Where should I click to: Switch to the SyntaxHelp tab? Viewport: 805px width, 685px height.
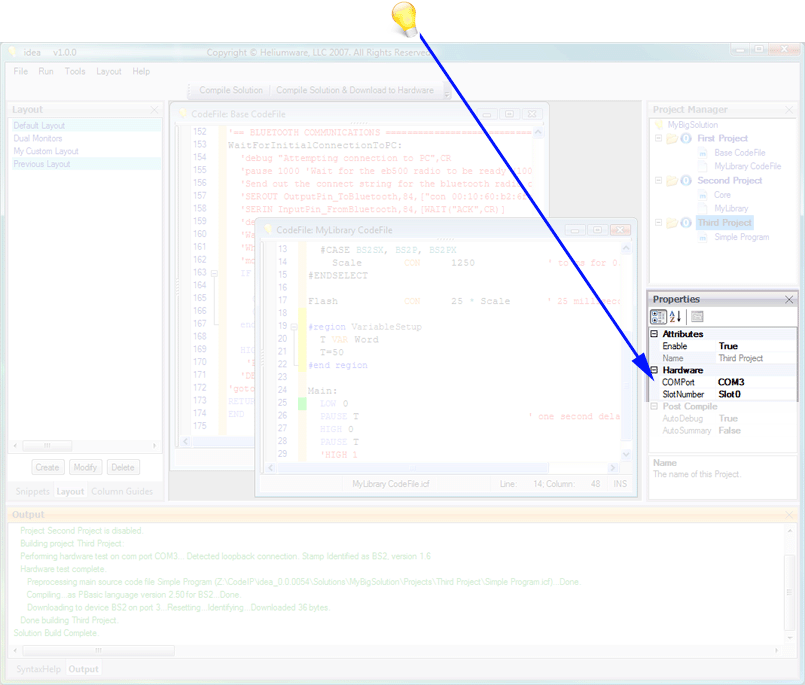[36, 669]
